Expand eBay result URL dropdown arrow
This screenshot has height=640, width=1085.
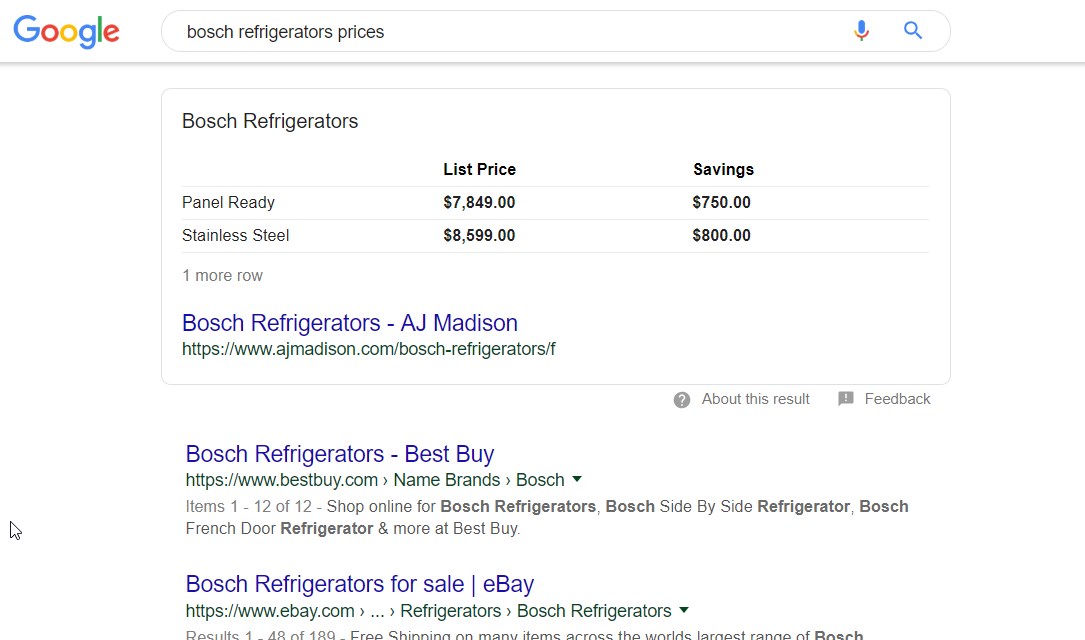pyautogui.click(x=684, y=610)
